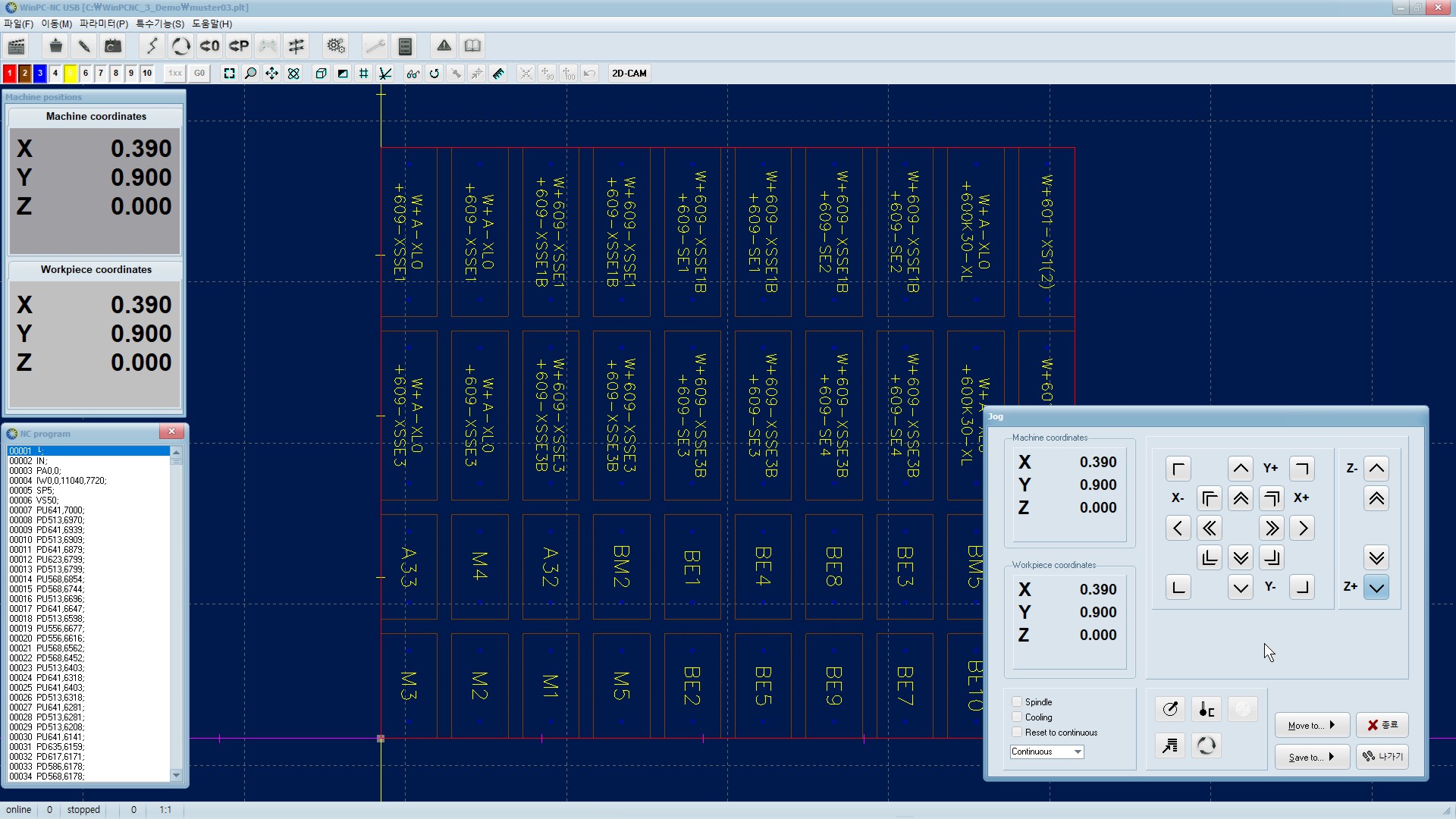Viewport: 1456px width, 819px height.
Task: Click the move to zero point icon
Action: [209, 46]
